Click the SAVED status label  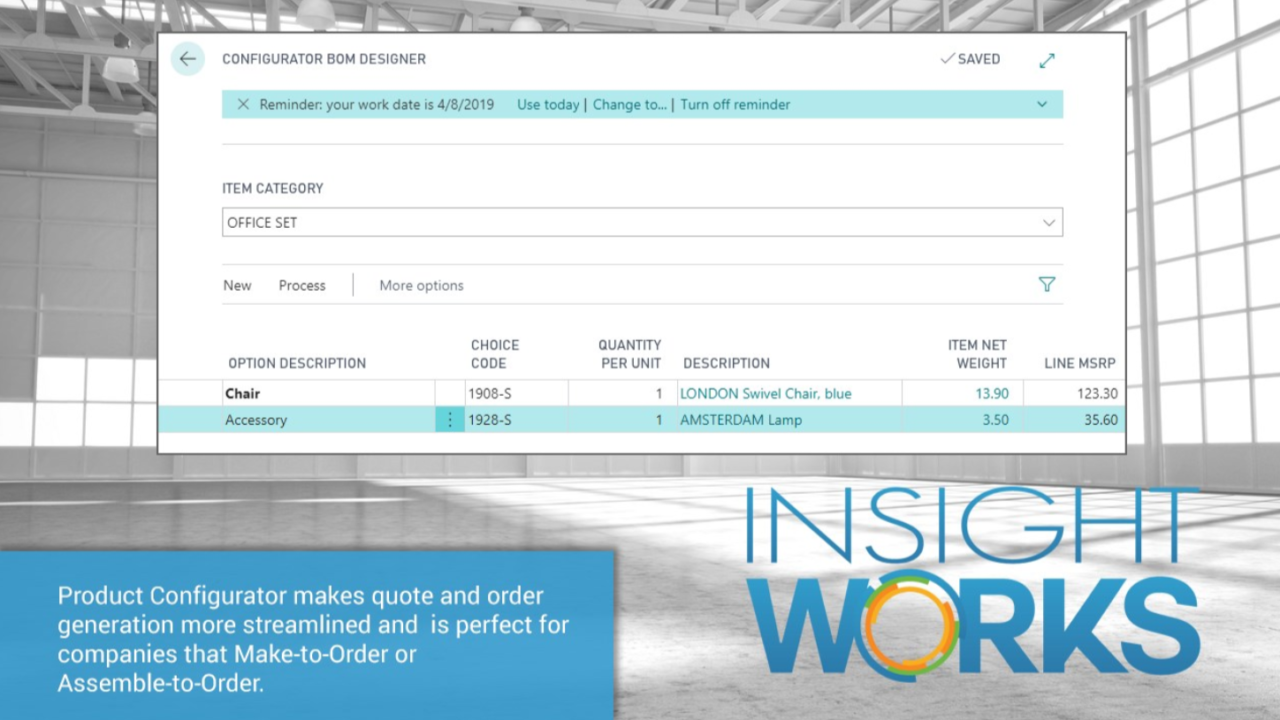tap(978, 59)
